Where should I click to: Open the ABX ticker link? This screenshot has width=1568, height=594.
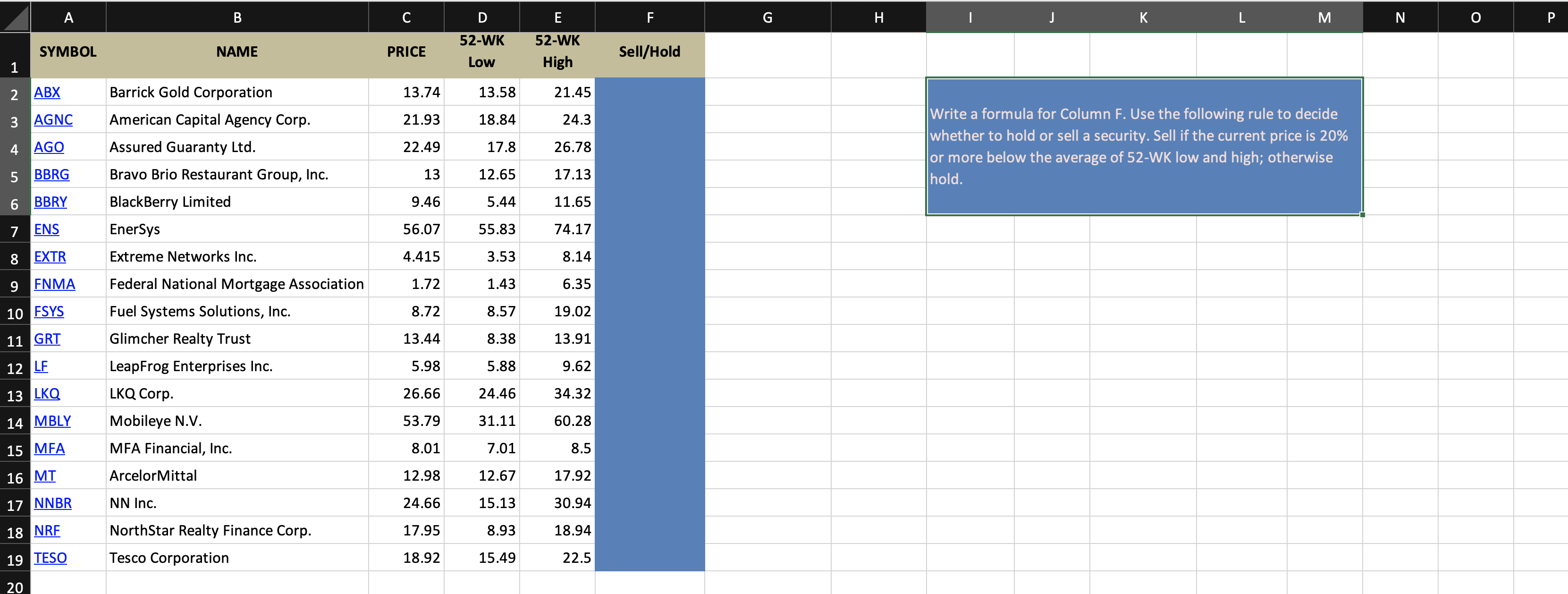pyautogui.click(x=47, y=92)
